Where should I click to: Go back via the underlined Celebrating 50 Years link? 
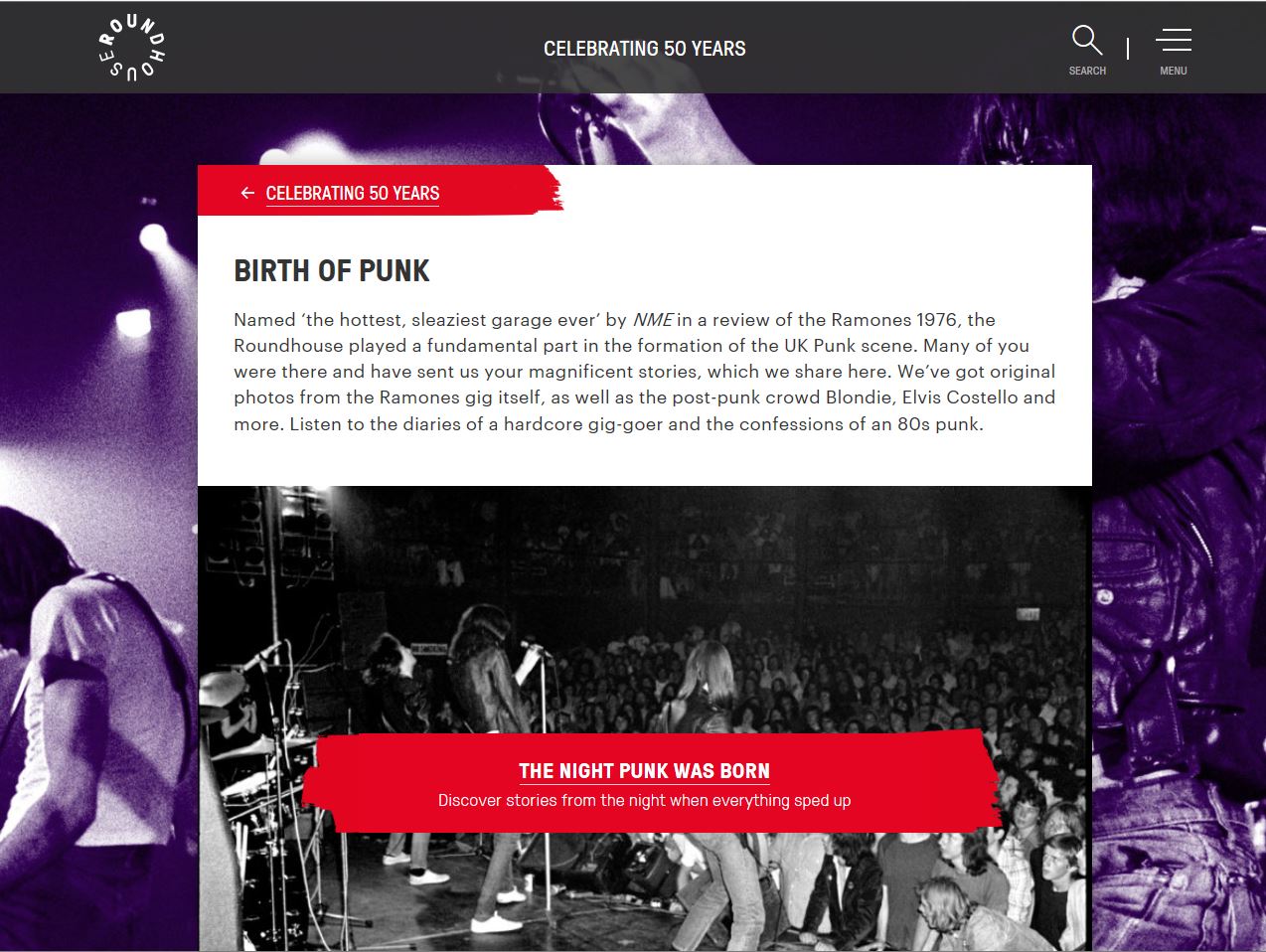(353, 194)
